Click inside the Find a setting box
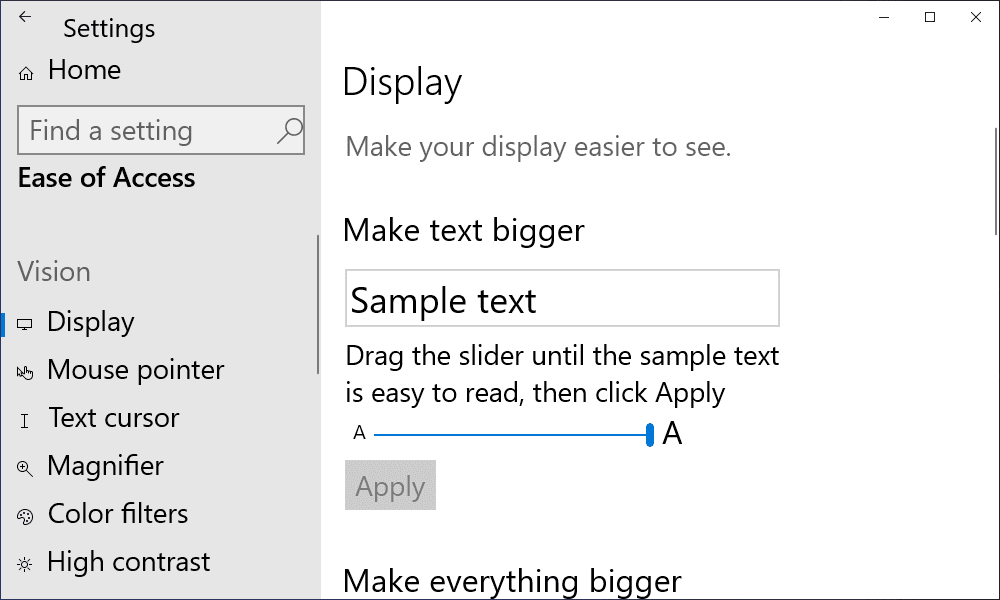1000x600 pixels. [160, 130]
